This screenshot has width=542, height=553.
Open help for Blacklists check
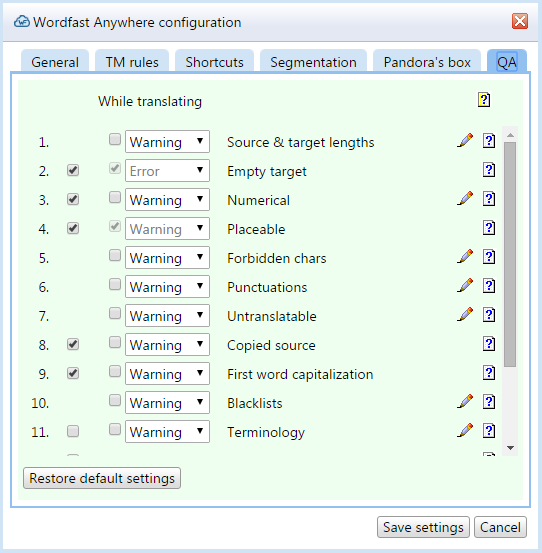pos(489,402)
